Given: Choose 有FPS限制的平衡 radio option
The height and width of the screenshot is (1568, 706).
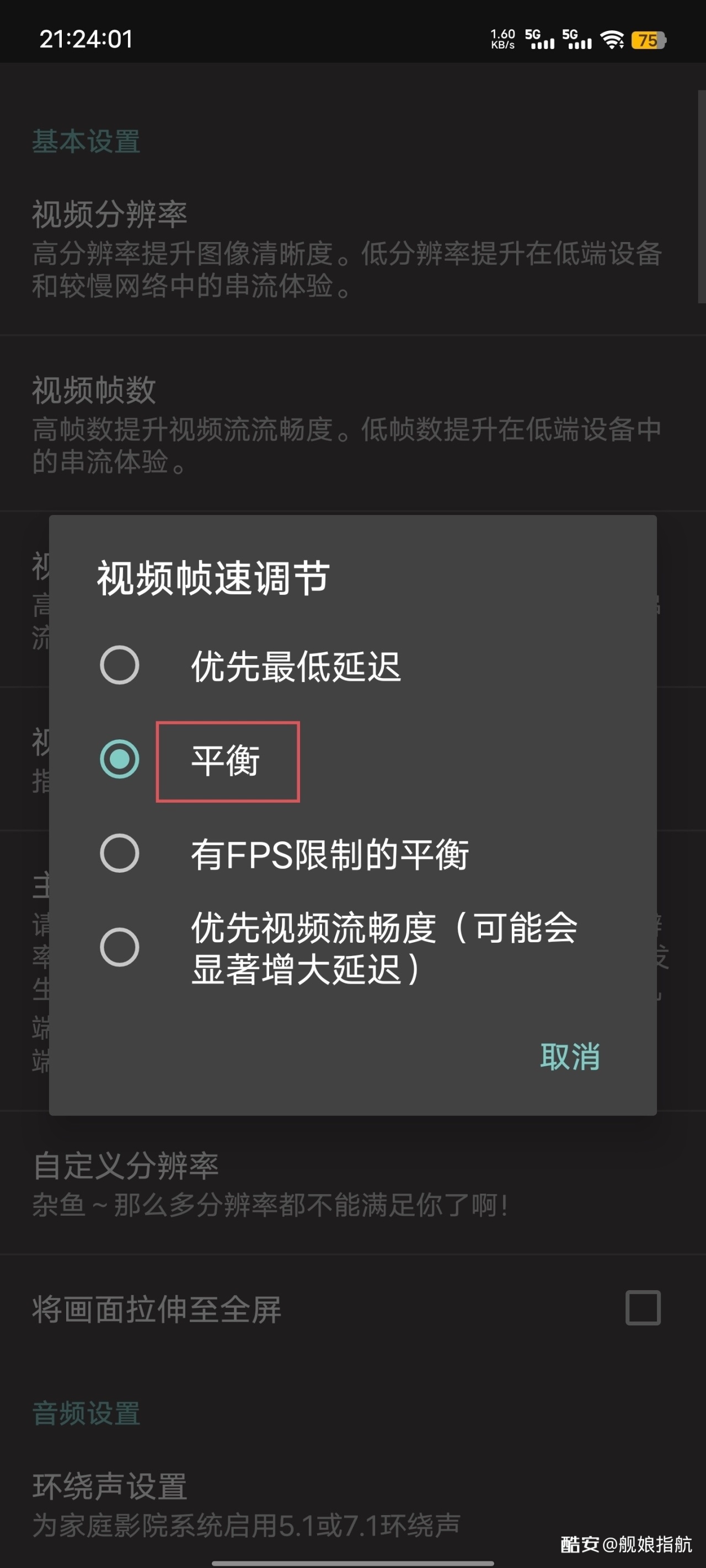Looking at the screenshot, I should (119, 853).
